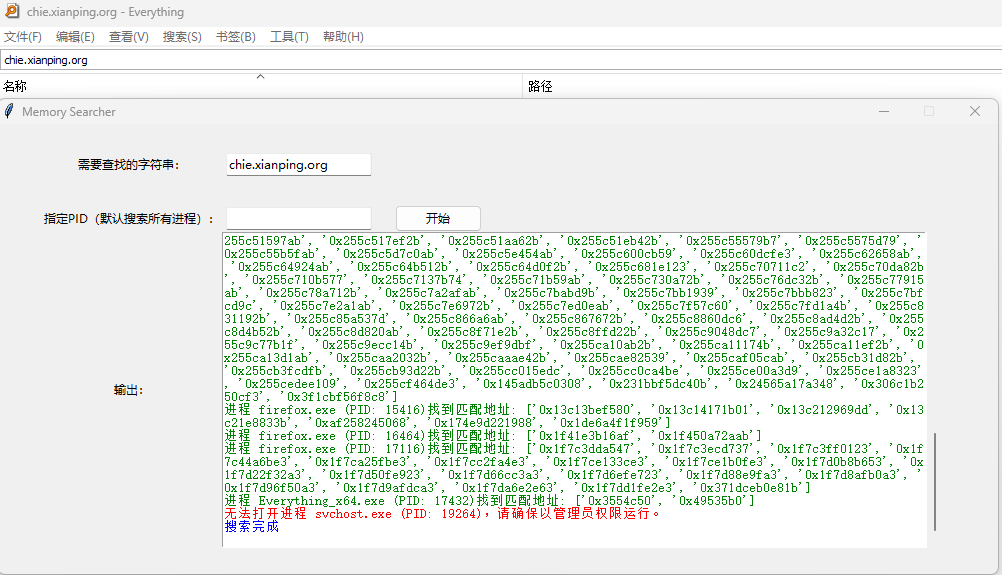Sort results by the 路径 column header

540,87
